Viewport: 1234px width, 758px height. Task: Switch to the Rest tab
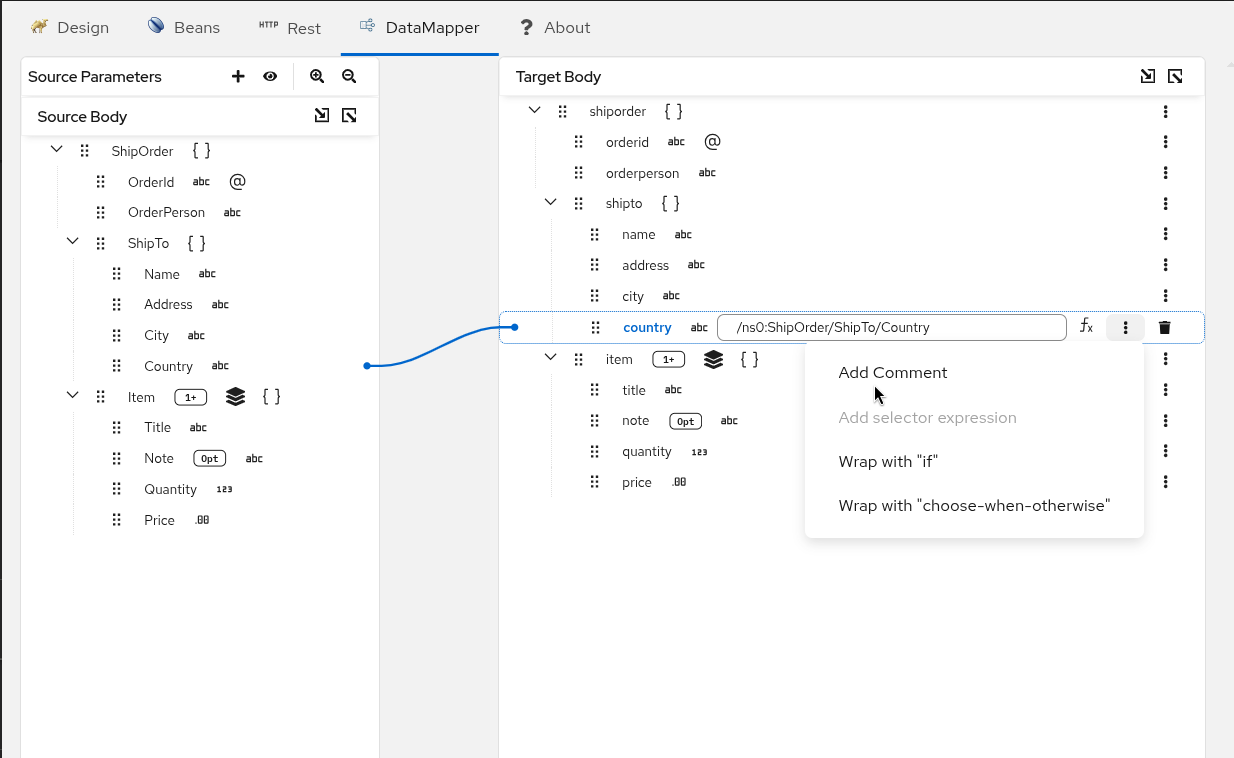[290, 28]
